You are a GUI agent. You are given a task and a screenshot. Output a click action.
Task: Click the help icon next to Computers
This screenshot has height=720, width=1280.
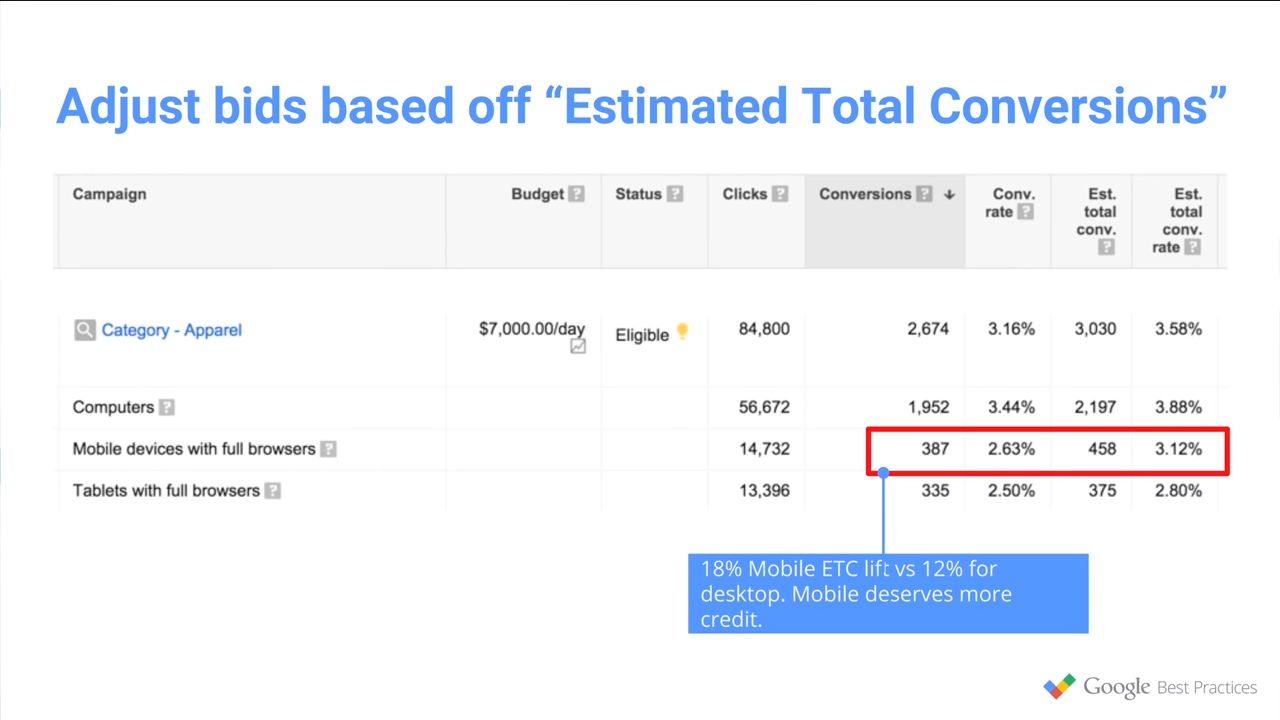pos(167,407)
